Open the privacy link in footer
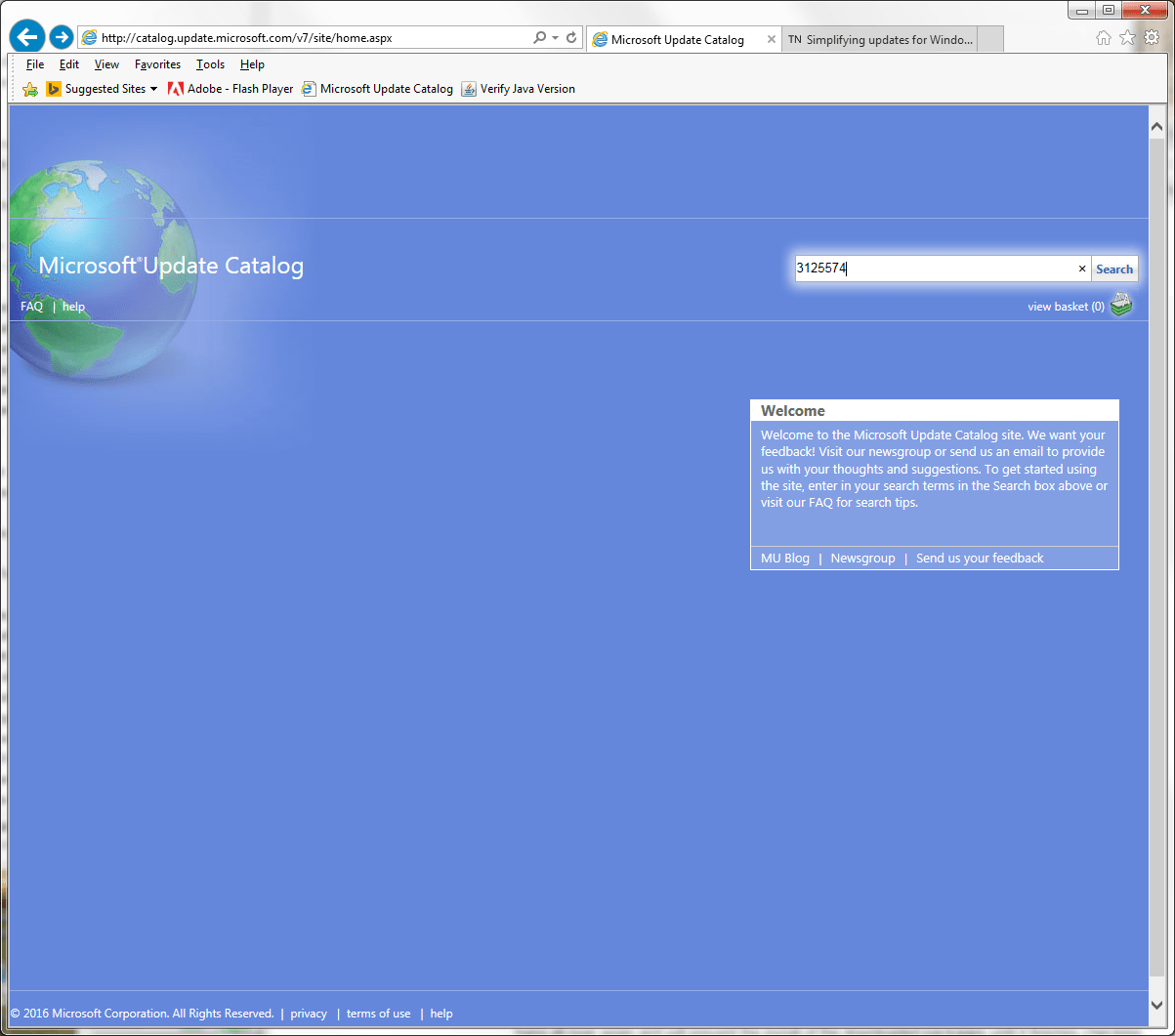The image size is (1175, 1036). tap(309, 1014)
